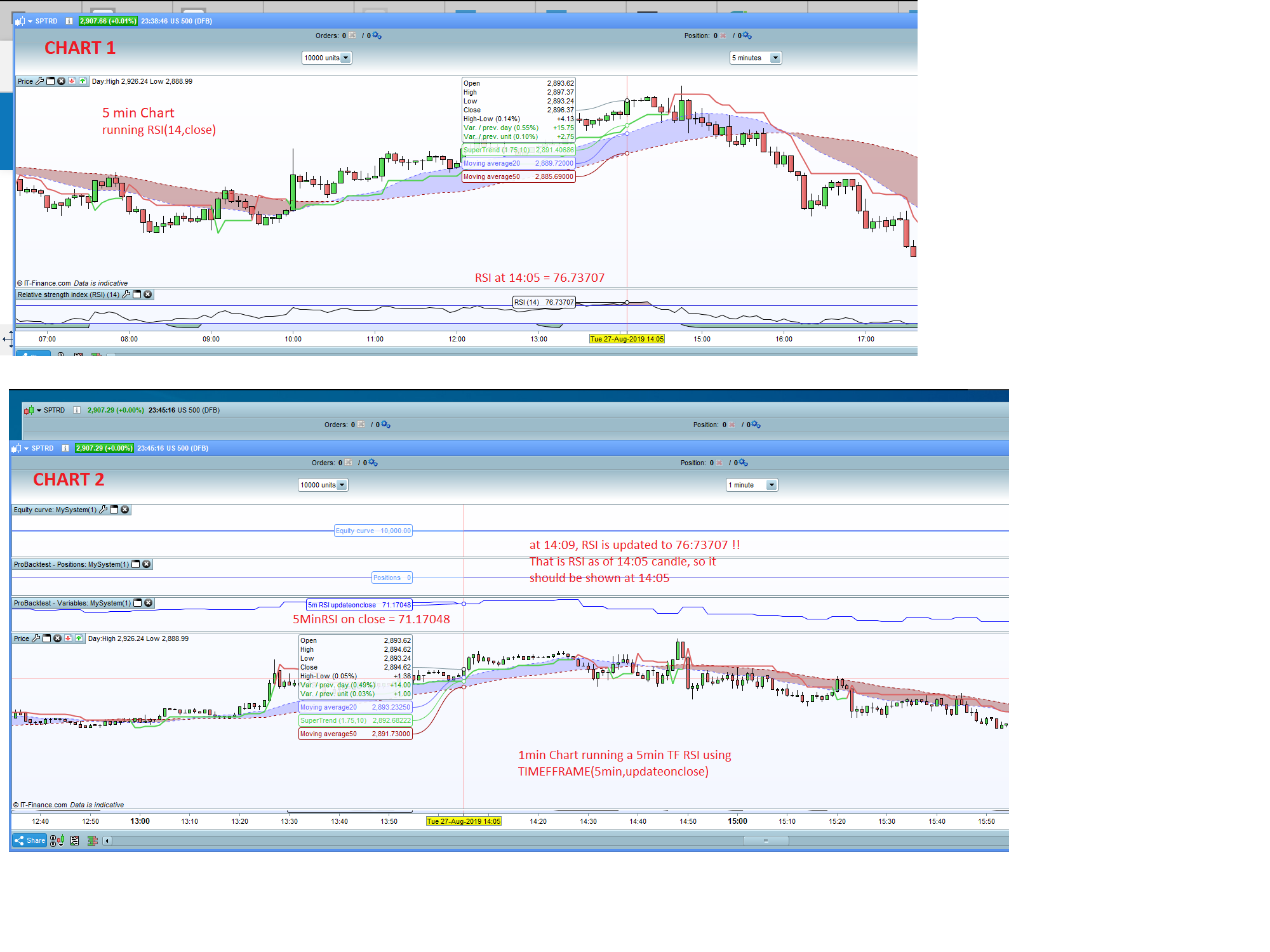
Task: Expand the 1 minute timeframe dropdown
Action: click(771, 485)
